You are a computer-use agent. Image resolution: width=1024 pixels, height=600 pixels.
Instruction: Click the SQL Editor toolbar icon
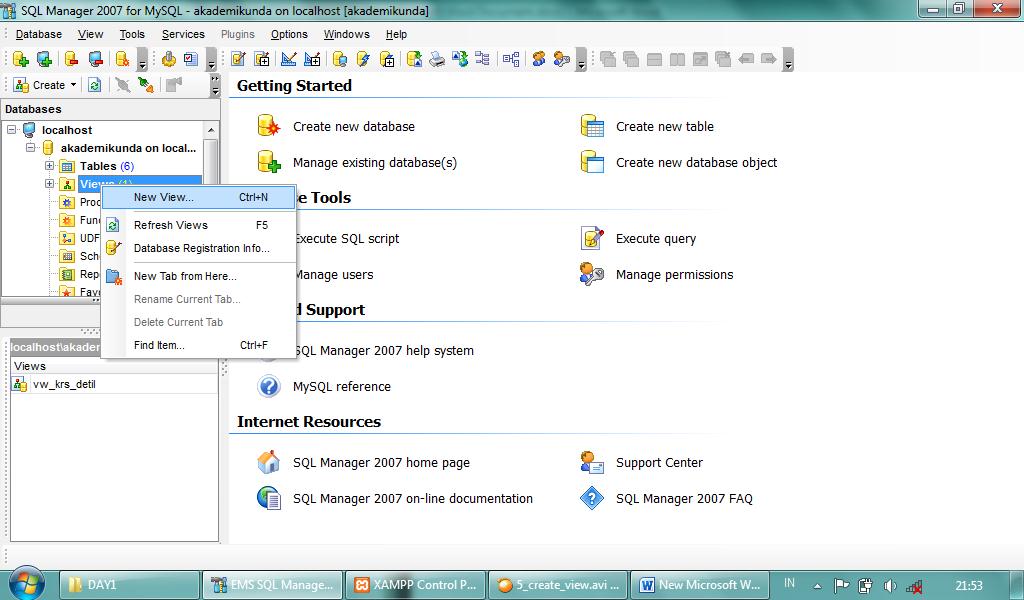click(x=238, y=59)
